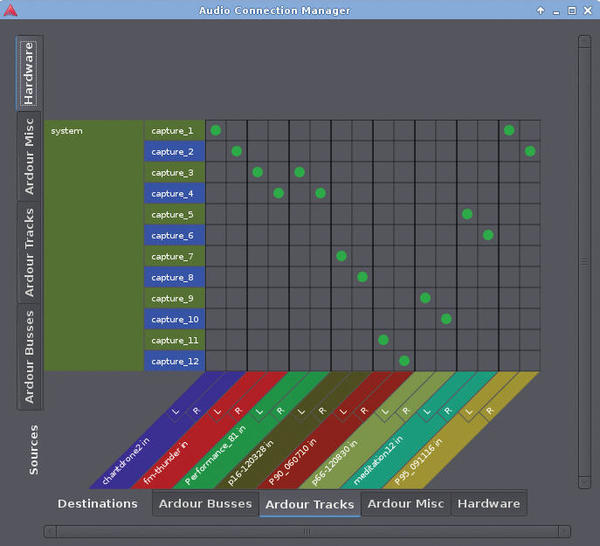The height and width of the screenshot is (546, 600).
Task: Click the fm-thunder in track label
Action: tap(166, 463)
